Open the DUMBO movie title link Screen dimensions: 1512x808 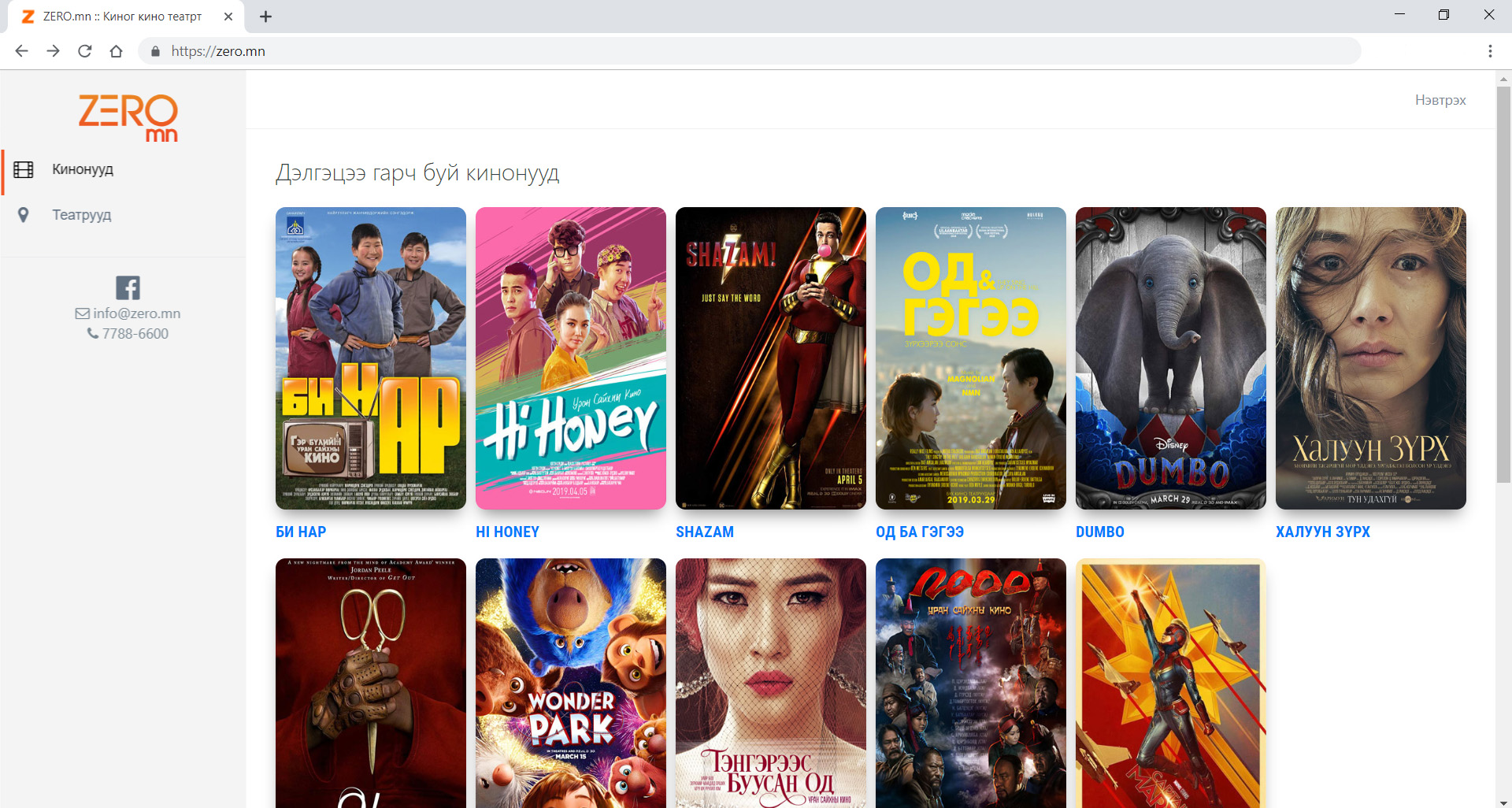[x=1099, y=532]
